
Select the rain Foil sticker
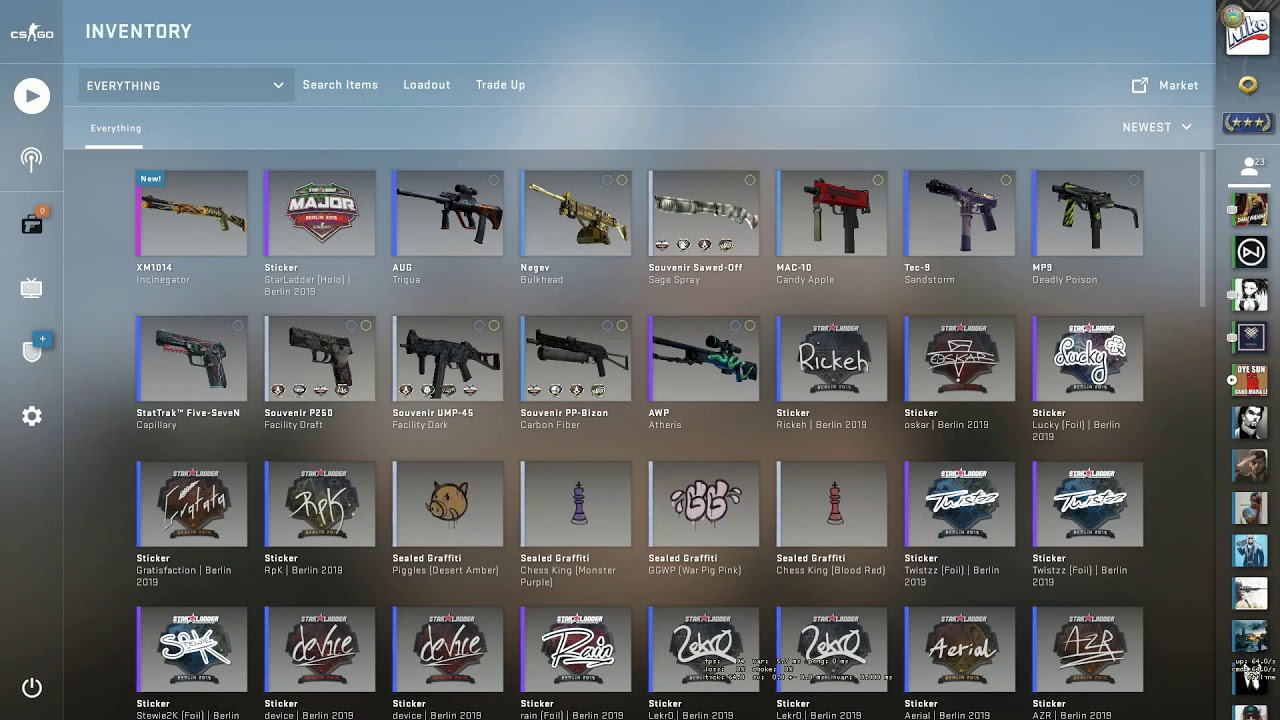[x=576, y=649]
